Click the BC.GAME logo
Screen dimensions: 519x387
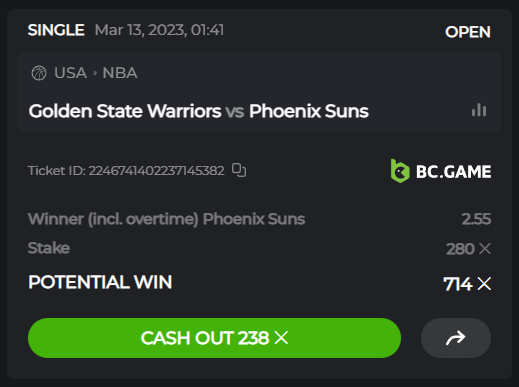point(441,171)
